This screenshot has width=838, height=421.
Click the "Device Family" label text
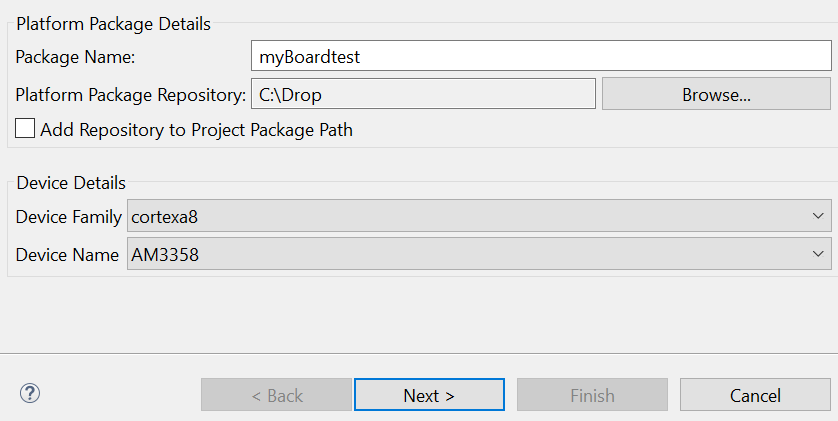[69, 216]
